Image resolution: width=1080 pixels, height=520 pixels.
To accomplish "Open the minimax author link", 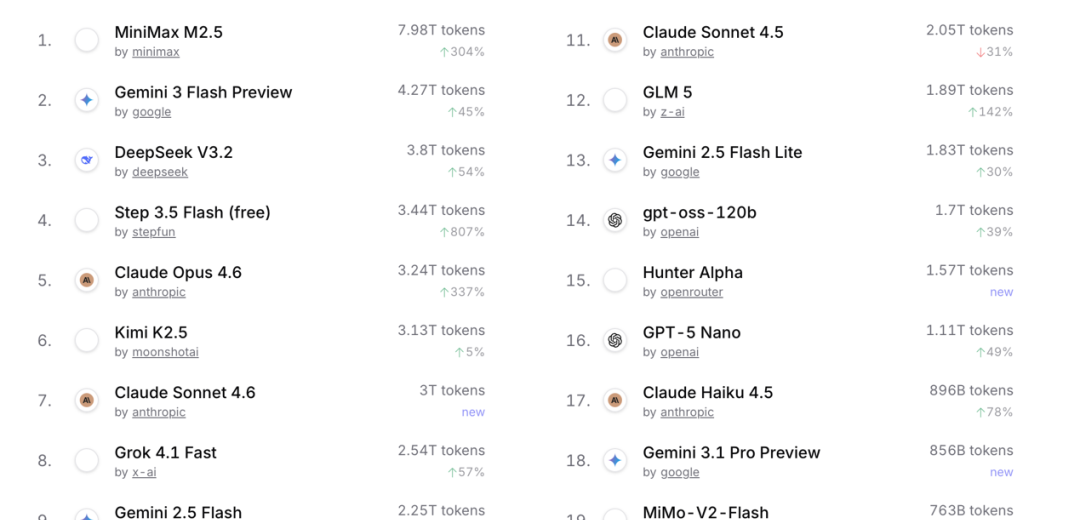I will (x=155, y=52).
